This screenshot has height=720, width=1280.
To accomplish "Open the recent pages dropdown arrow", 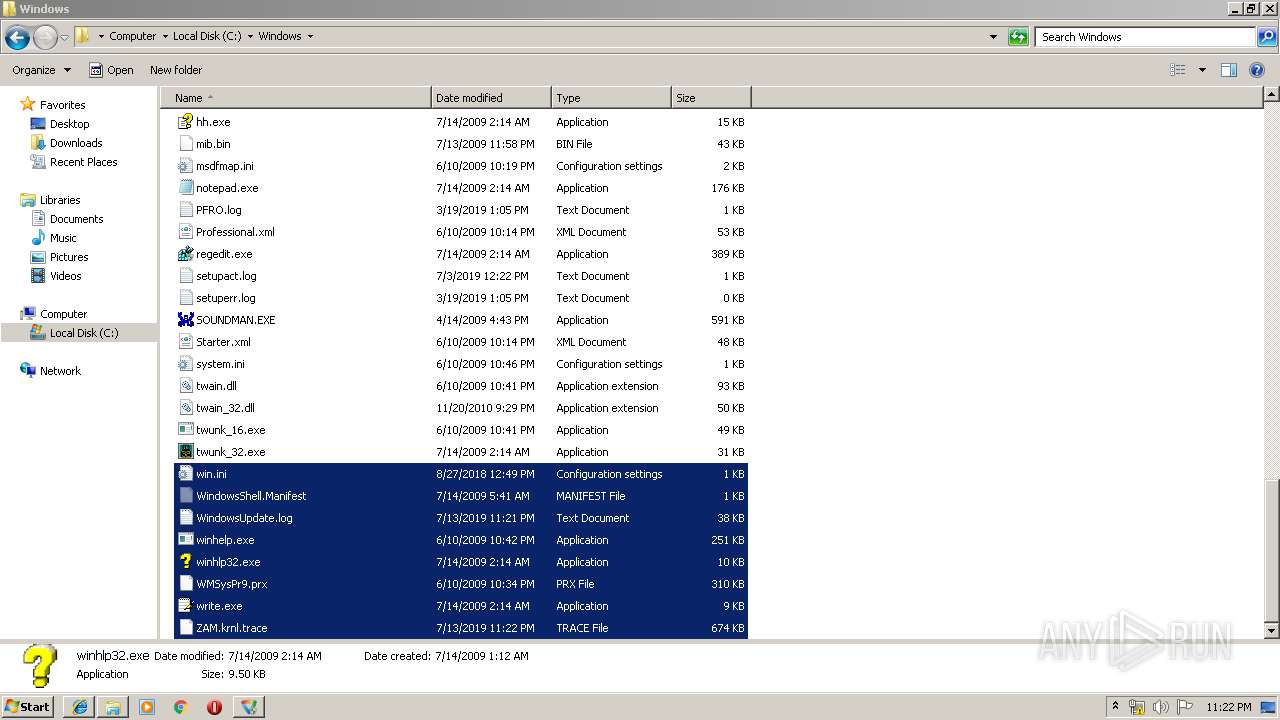I will pyautogui.click(x=64, y=38).
